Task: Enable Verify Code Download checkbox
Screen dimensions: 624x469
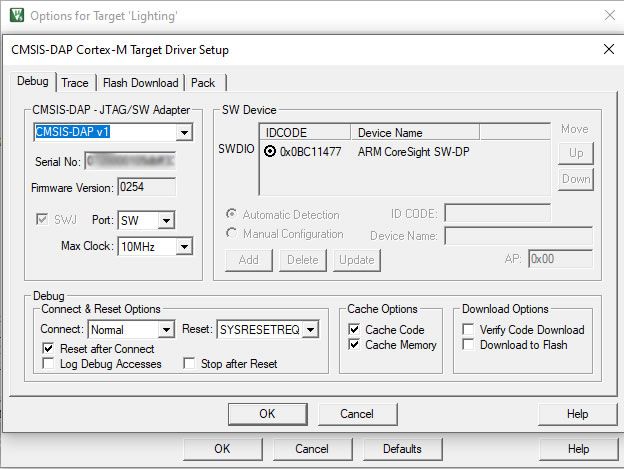Action: tap(468, 329)
